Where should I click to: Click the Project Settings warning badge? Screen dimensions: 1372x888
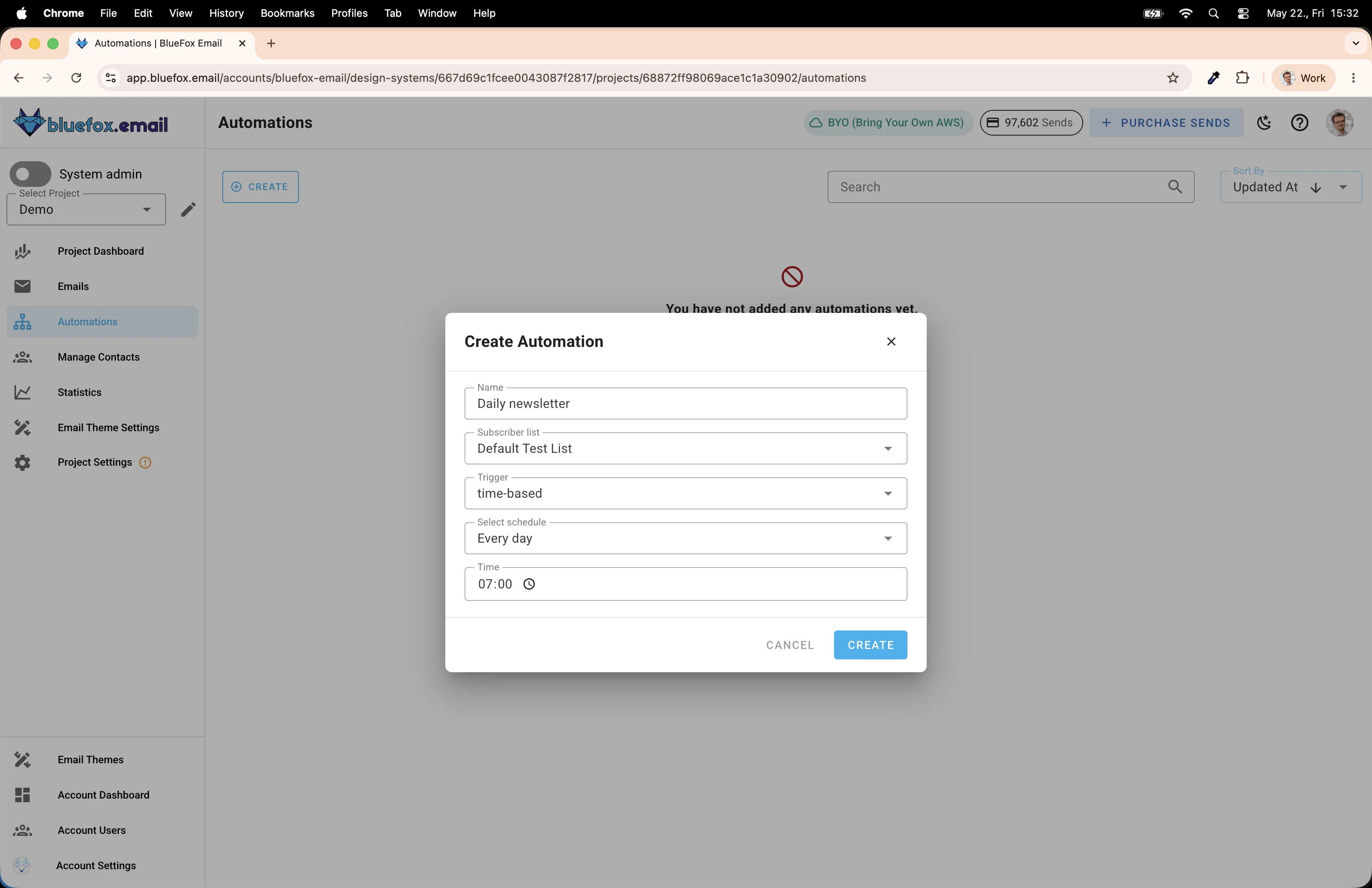[145, 463]
